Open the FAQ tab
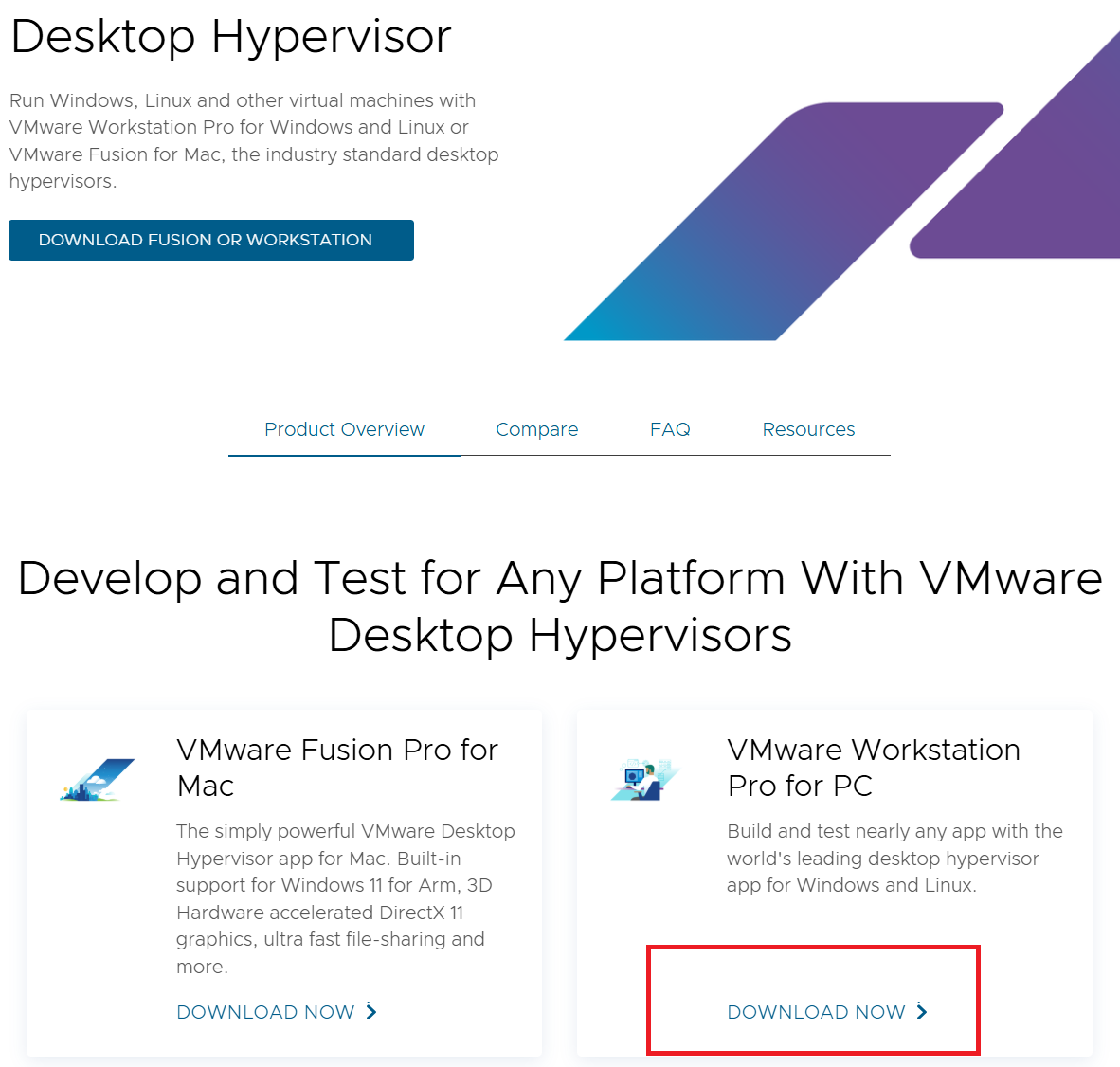The height and width of the screenshot is (1067, 1120). point(670,429)
